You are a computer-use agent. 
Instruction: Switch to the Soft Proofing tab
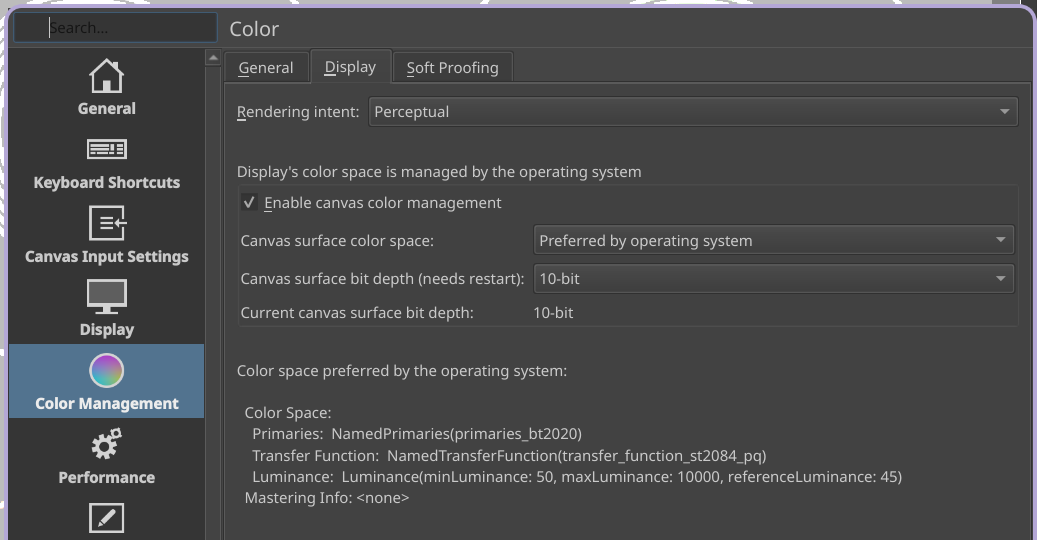pyautogui.click(x=452, y=68)
